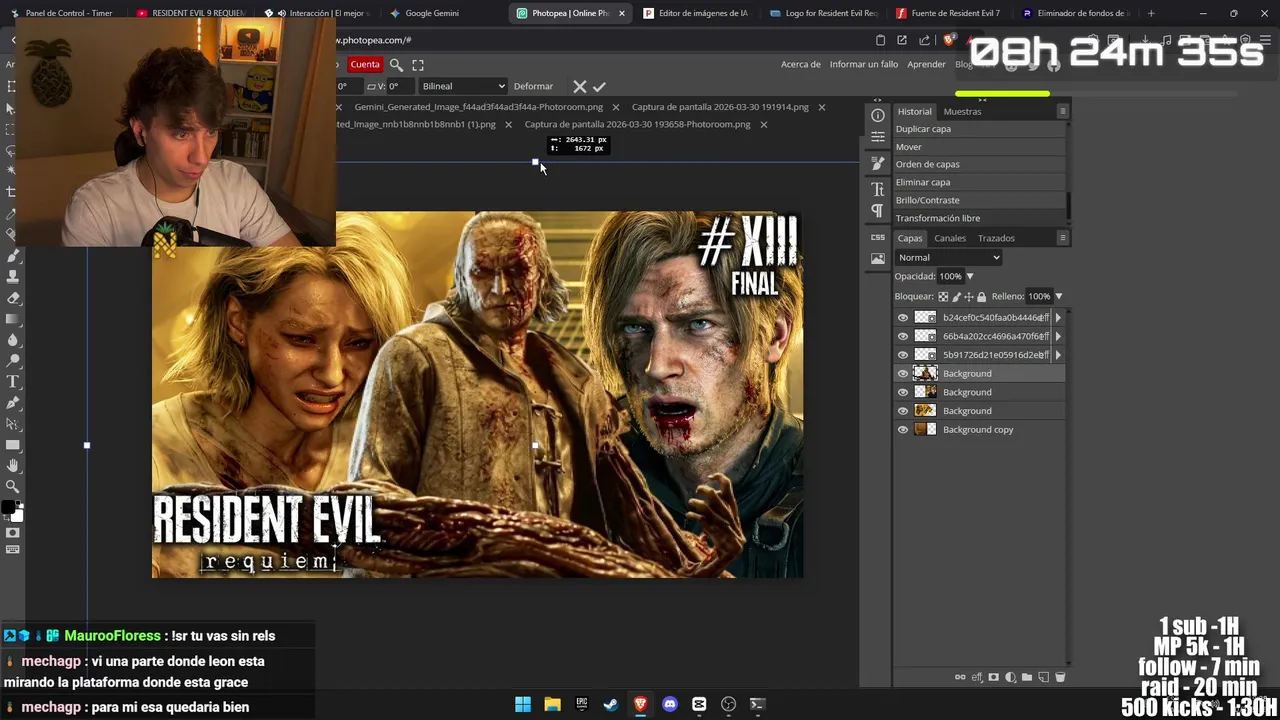This screenshot has height=720, width=1280.
Task: Open the Captura de pantalla 191914 document tab
Action: [720, 107]
